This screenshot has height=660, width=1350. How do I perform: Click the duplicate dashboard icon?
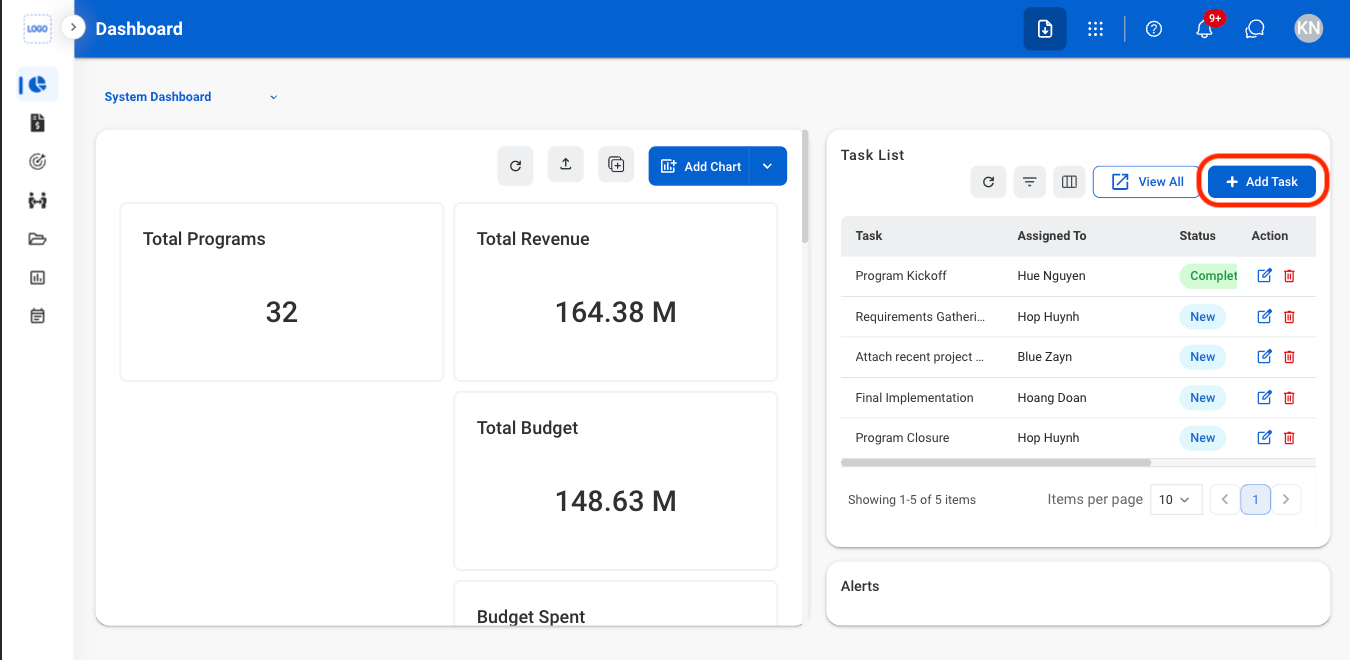click(616, 164)
